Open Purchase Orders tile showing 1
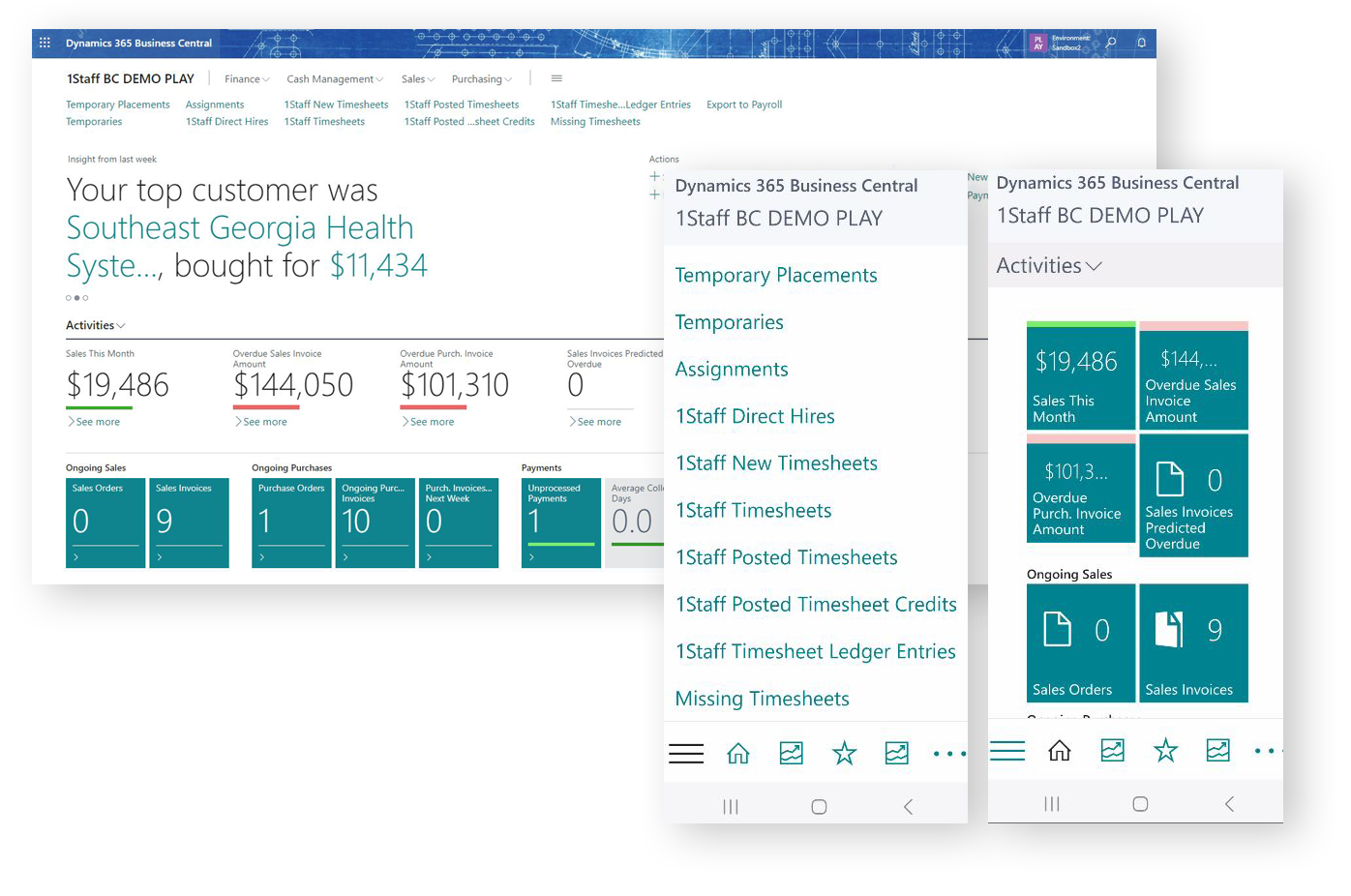The image size is (1351, 896). [291, 523]
